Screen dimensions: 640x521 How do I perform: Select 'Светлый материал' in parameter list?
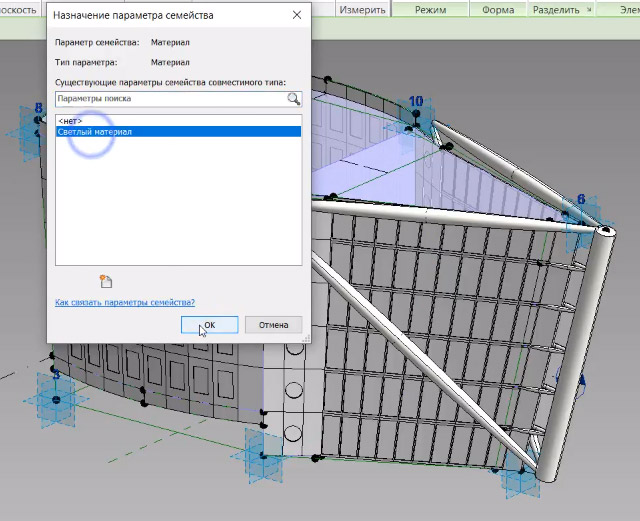[x=95, y=132]
